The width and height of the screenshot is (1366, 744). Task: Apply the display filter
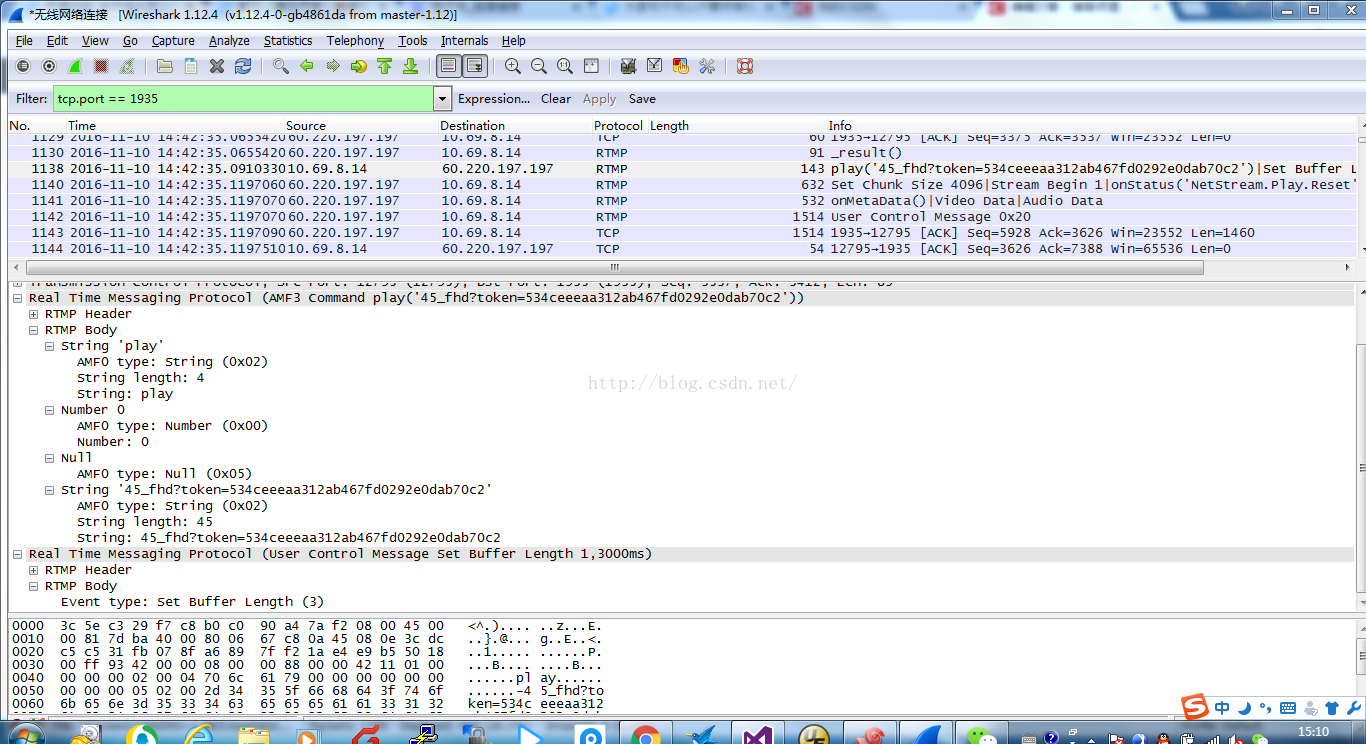click(x=599, y=99)
